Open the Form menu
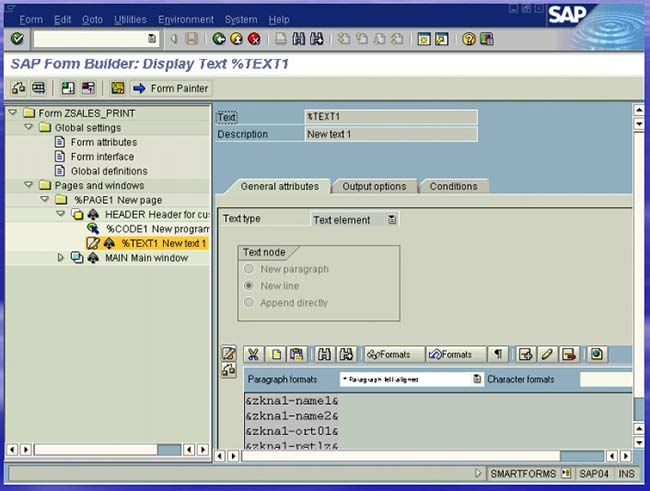The image size is (650, 491). click(31, 19)
